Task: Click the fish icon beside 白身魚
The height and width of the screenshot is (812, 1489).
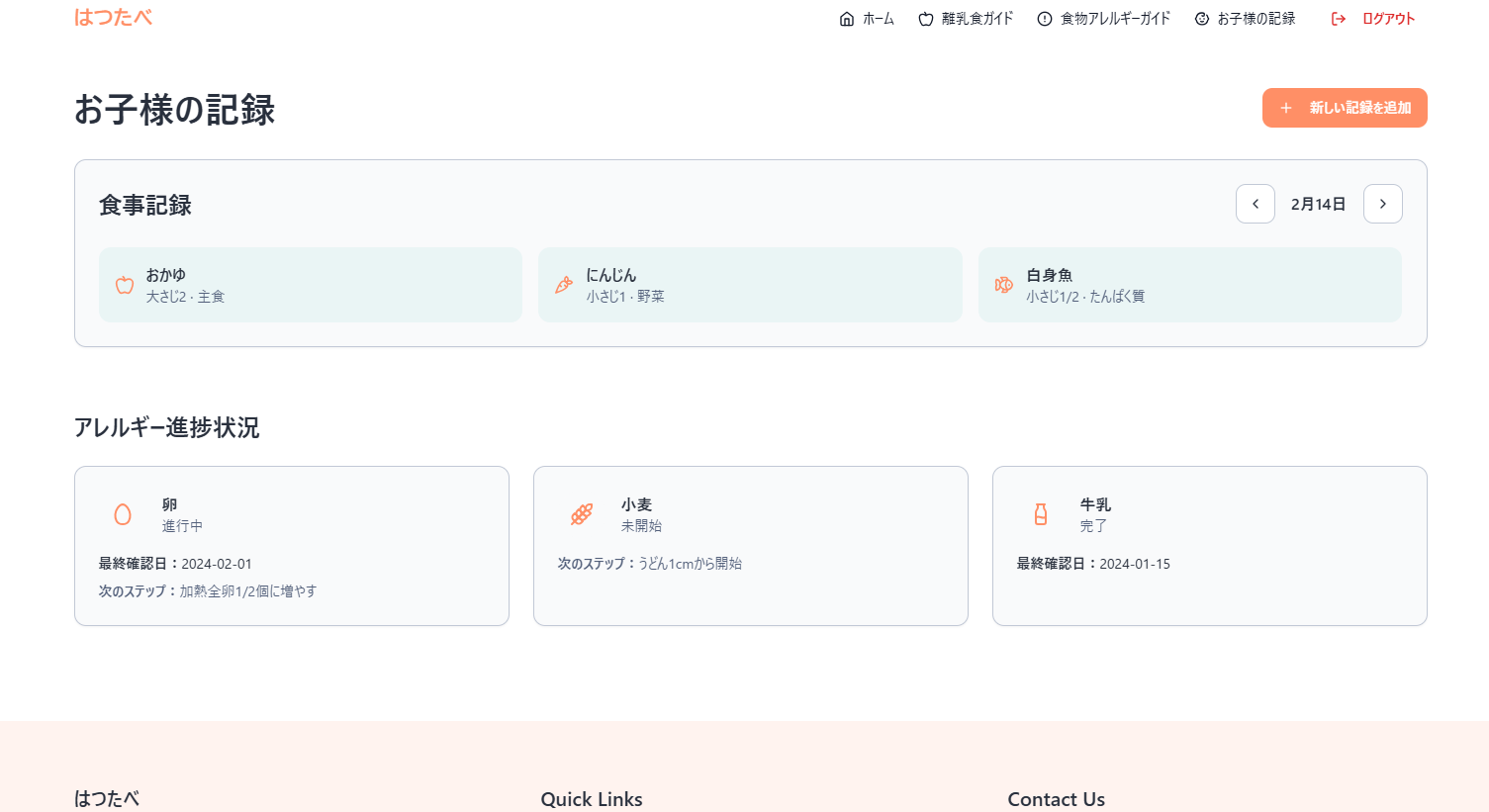Action: [x=1003, y=285]
